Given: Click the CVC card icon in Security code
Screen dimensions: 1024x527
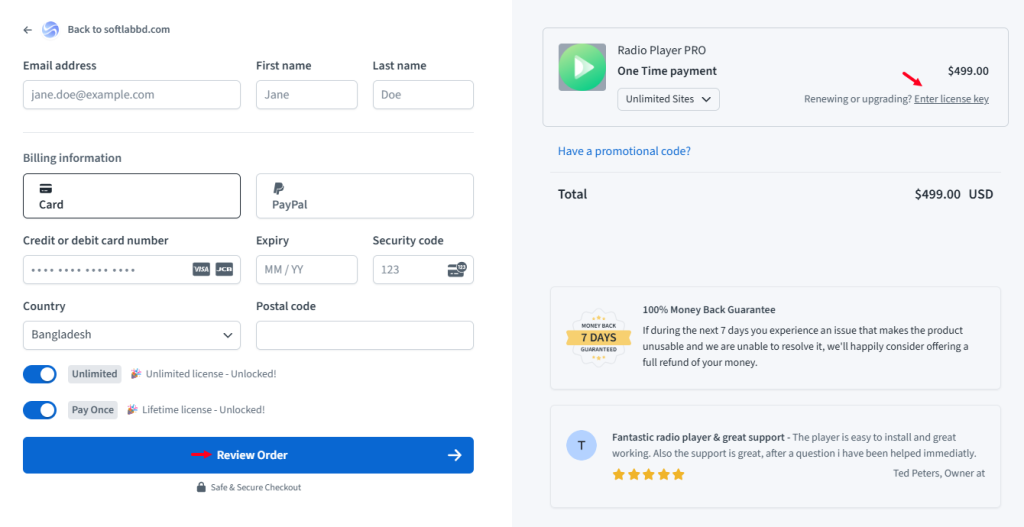Looking at the screenshot, I should coord(457,270).
